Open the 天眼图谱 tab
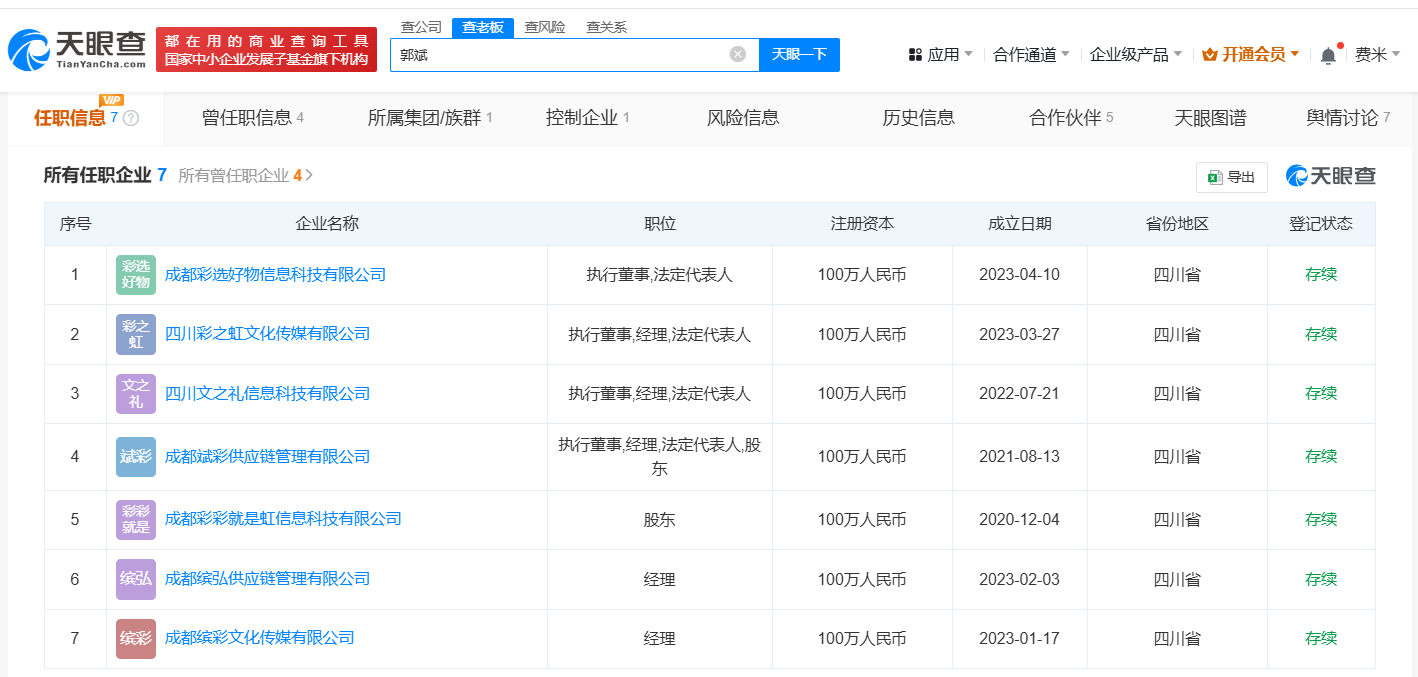 coord(1210,118)
